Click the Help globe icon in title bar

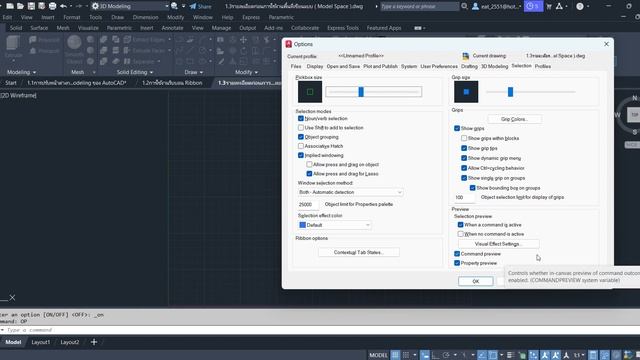(580, 6)
